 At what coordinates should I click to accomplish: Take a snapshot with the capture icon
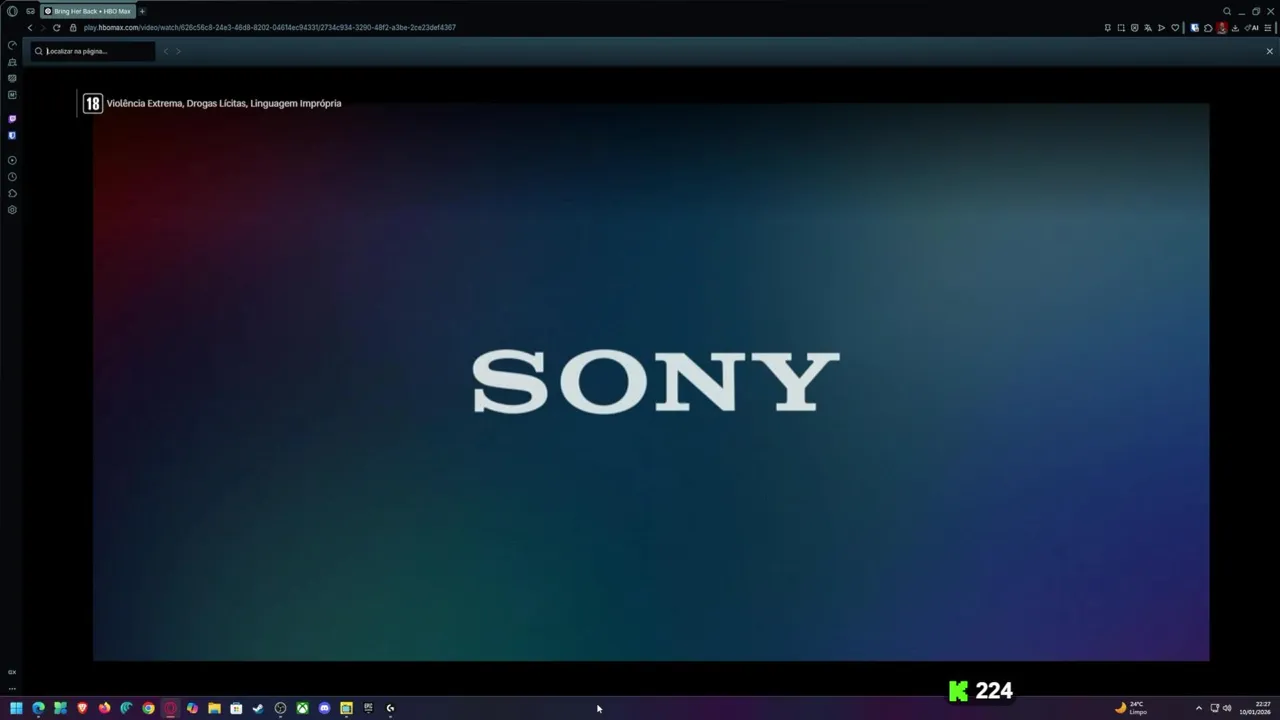tap(1121, 28)
